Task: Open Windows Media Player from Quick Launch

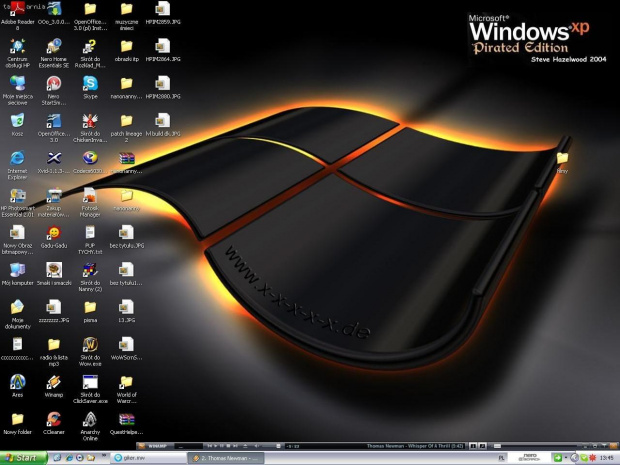Action: click(x=79, y=457)
